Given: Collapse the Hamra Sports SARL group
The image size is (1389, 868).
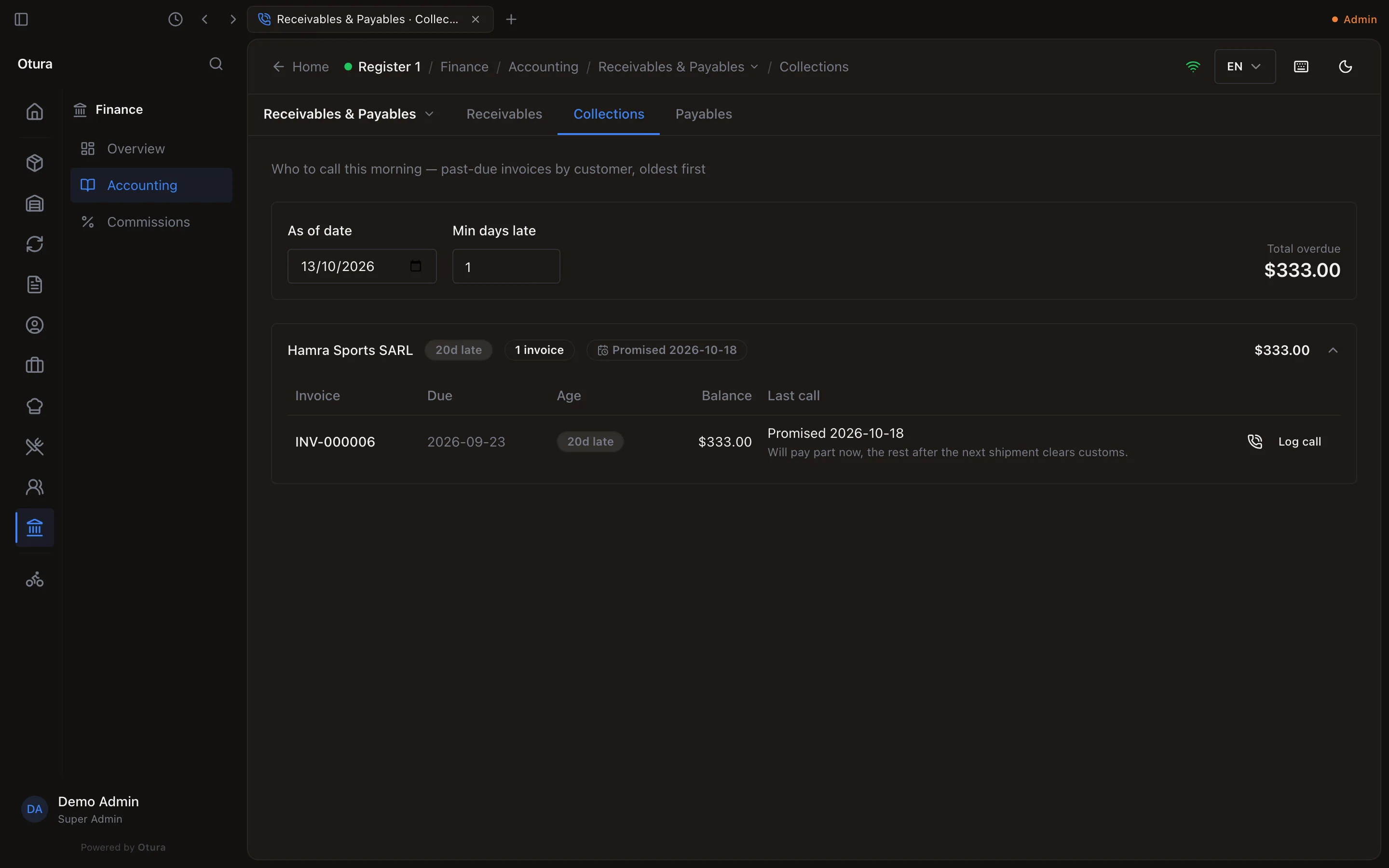Looking at the screenshot, I should 1333,350.
